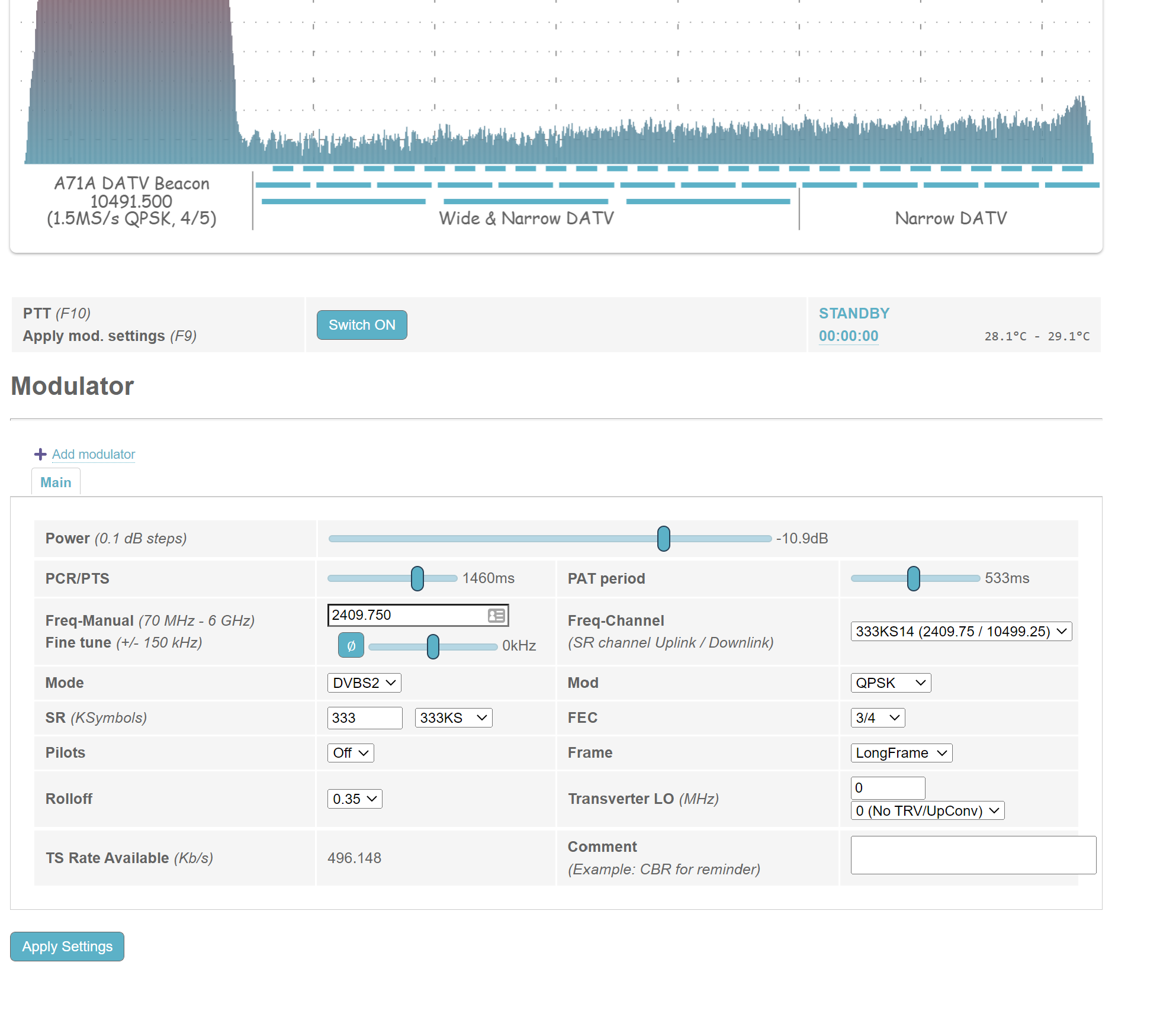The height and width of the screenshot is (1017, 1176).
Task: Click the -10.9dB power value
Action: point(802,539)
